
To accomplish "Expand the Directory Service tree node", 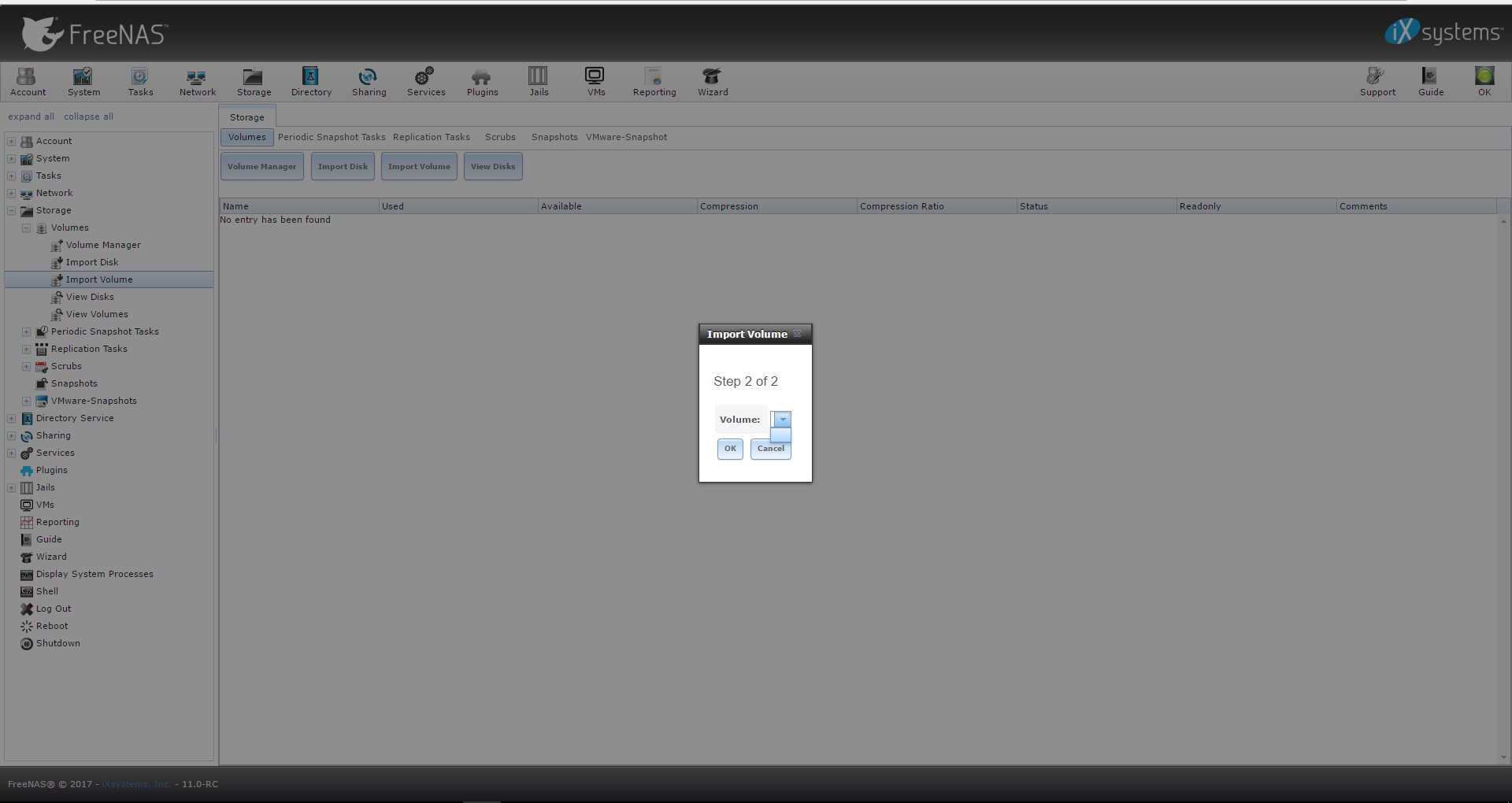I will [11, 418].
